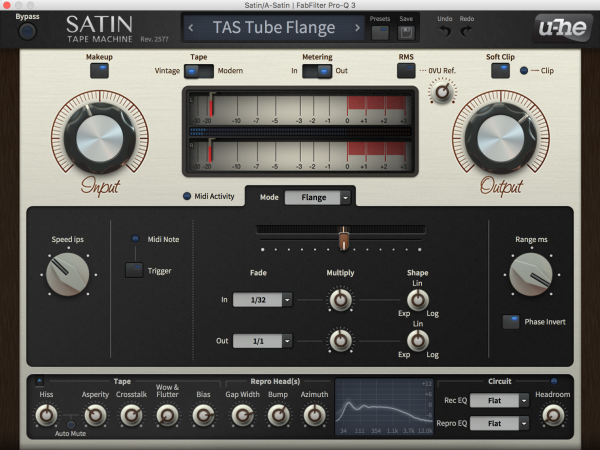Click the Headroom knob
Screen dimensions: 600x450
(x=553, y=414)
